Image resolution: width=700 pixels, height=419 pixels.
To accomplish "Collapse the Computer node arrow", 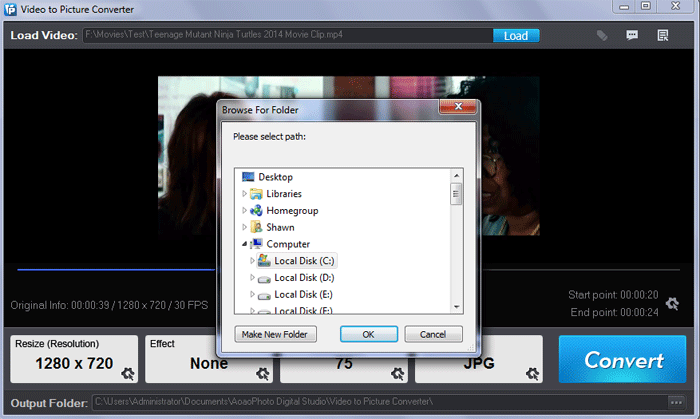I will [x=244, y=244].
